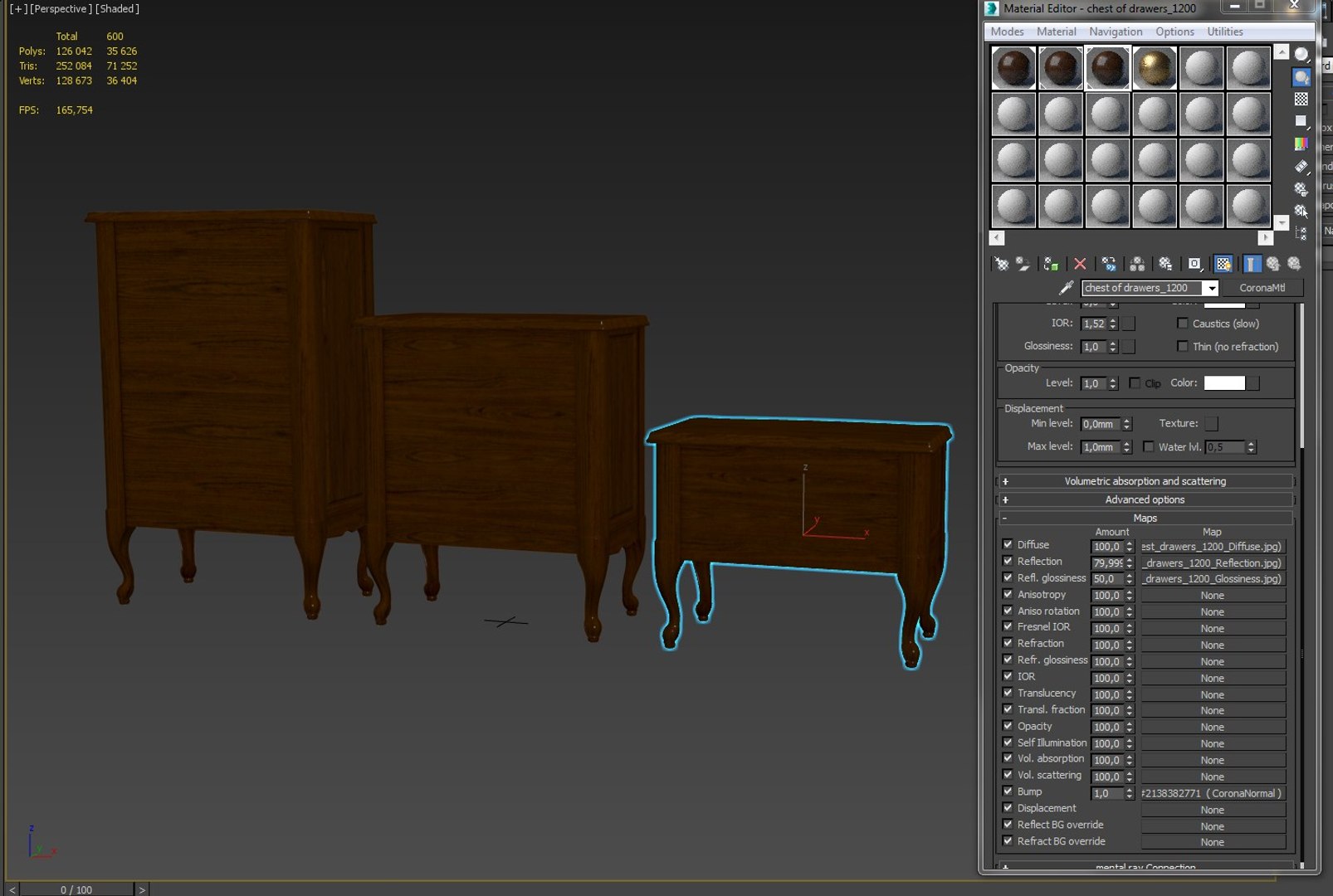Image resolution: width=1333 pixels, height=896 pixels.
Task: Click Go Forward to Sibling icon
Action: click(x=1294, y=264)
